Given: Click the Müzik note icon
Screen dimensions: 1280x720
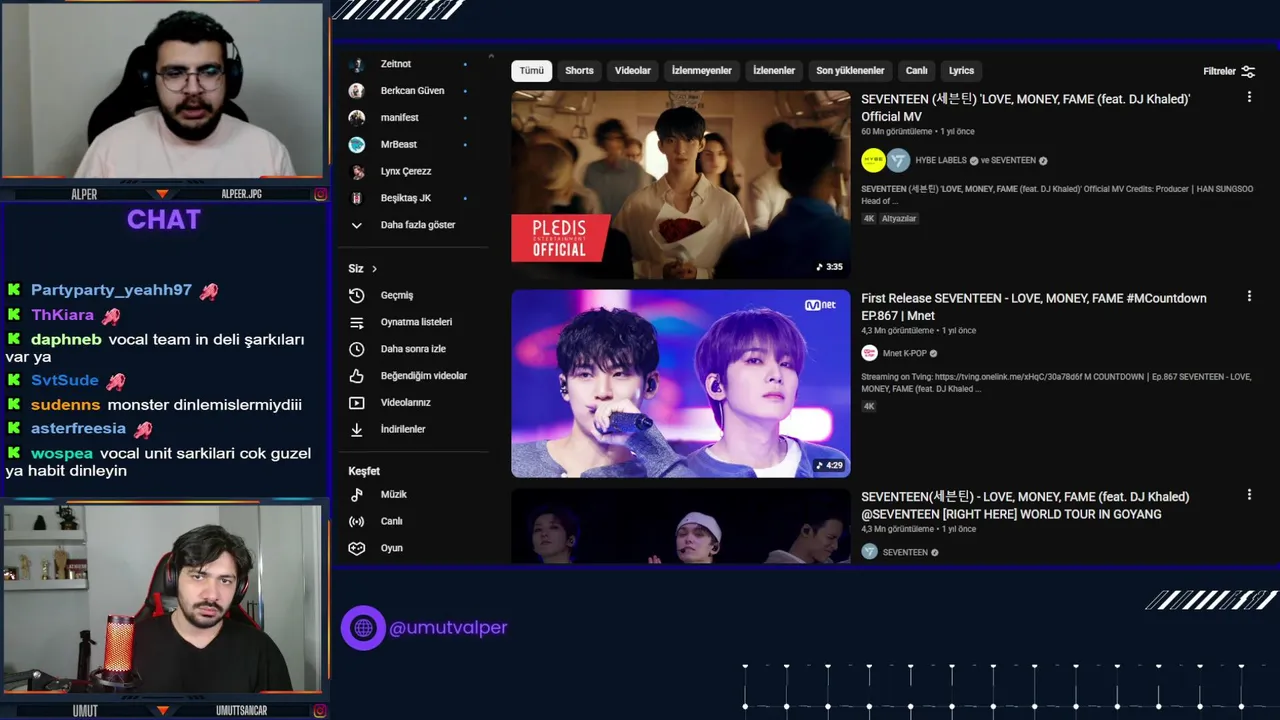Looking at the screenshot, I should pos(357,494).
